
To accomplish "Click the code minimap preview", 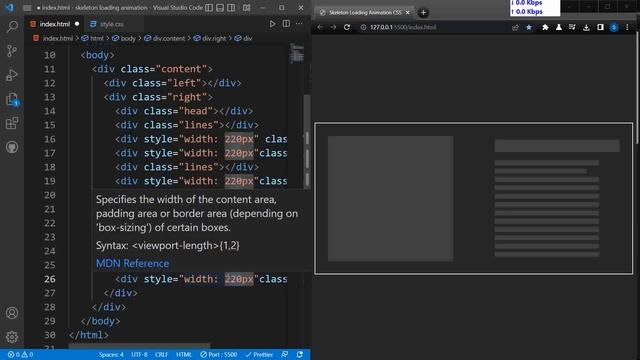I will (297, 53).
